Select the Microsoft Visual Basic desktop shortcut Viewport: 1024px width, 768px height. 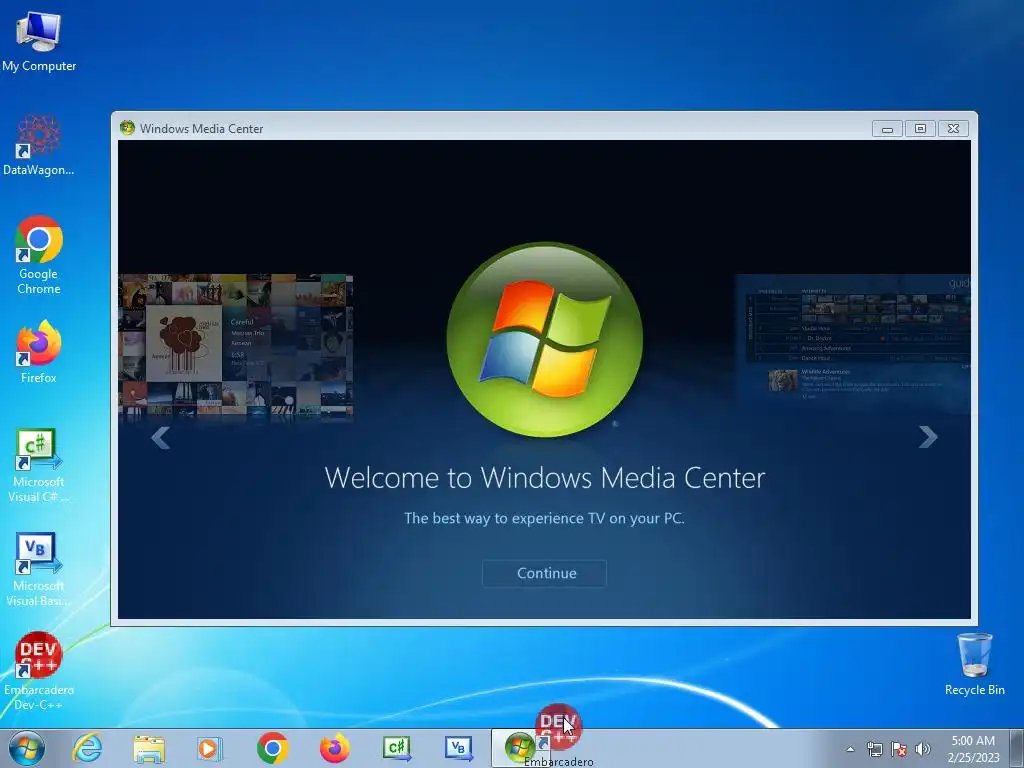tap(39, 569)
